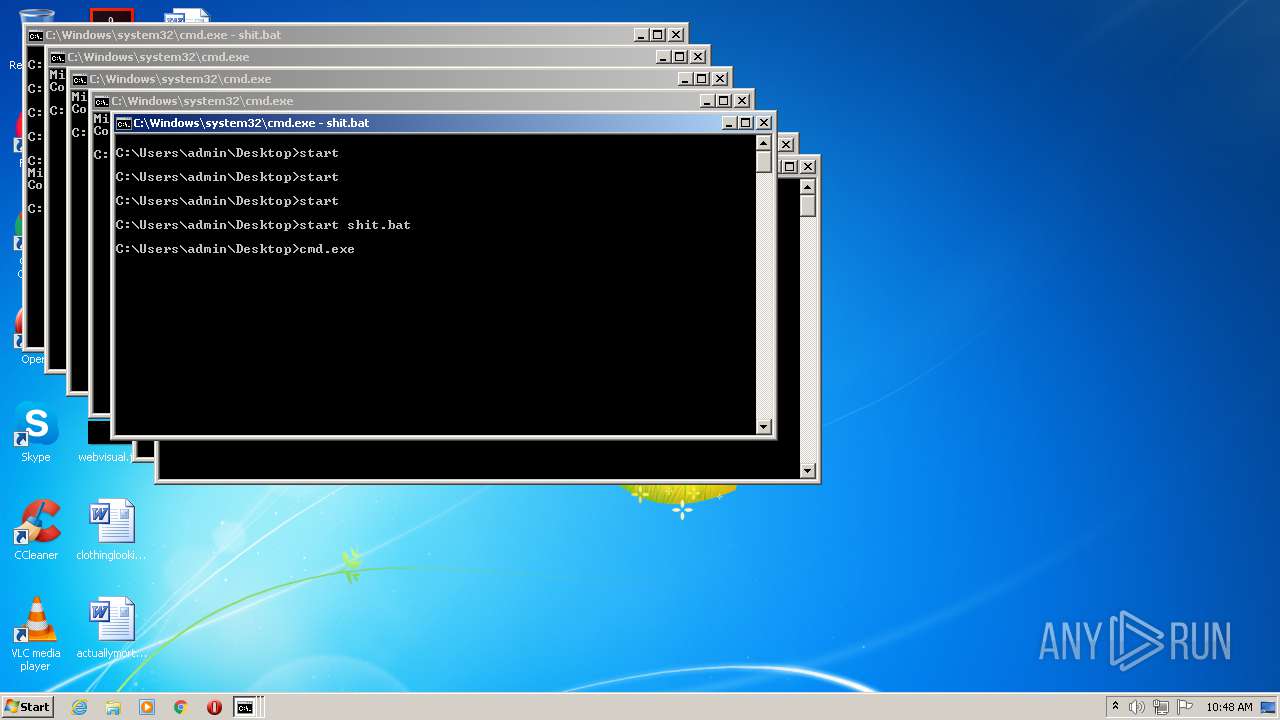This screenshot has height=720, width=1280.
Task: Click scroll down arrow of rightmost background window
Action: [808, 471]
